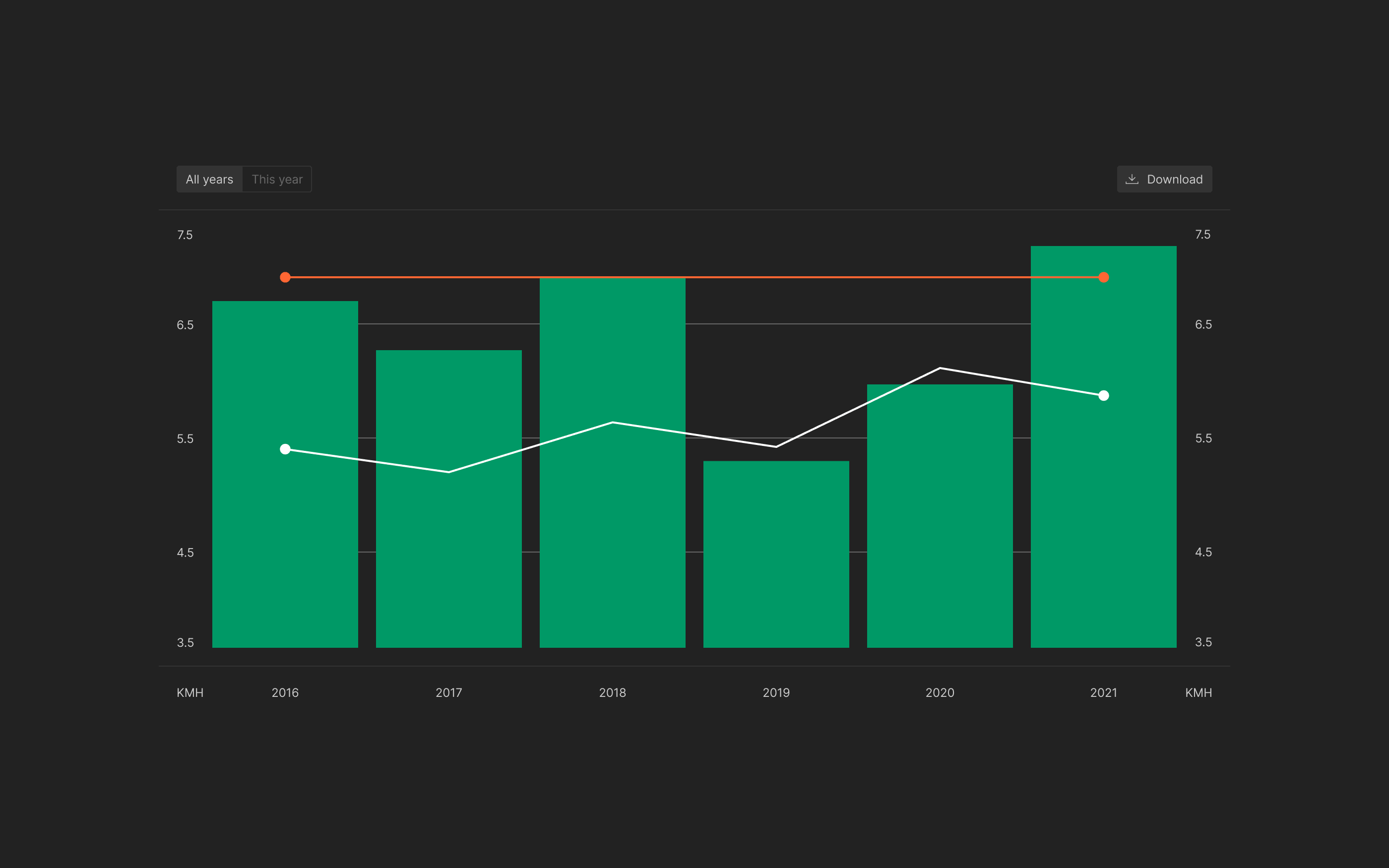
Task: Switch to the This year view
Action: pos(277,179)
